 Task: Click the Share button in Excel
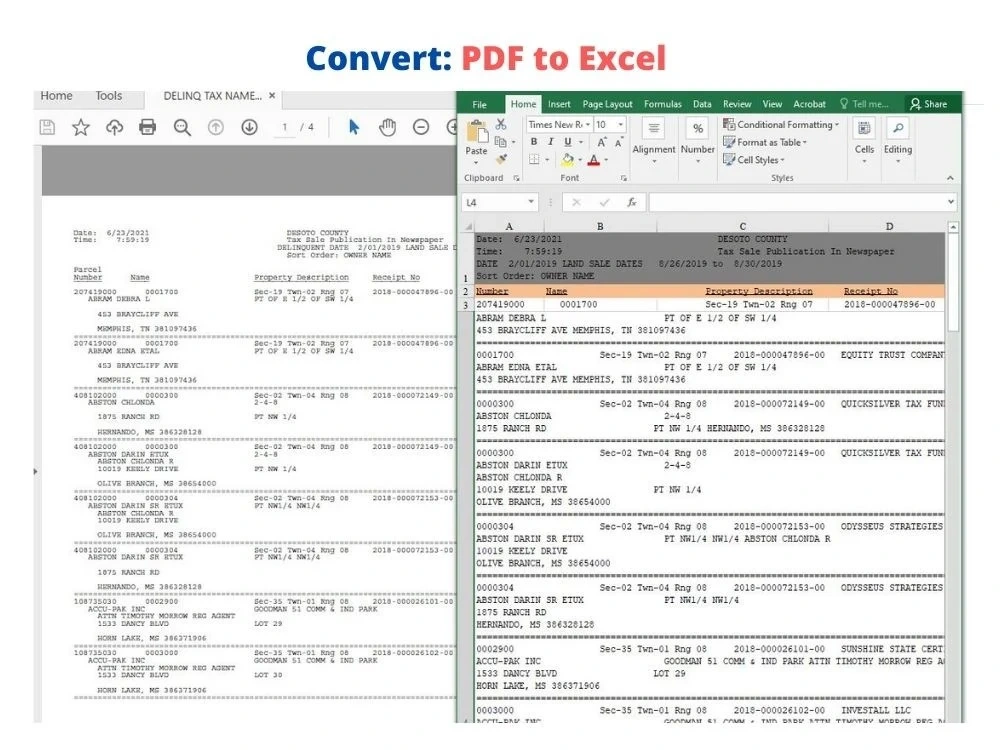(x=926, y=104)
